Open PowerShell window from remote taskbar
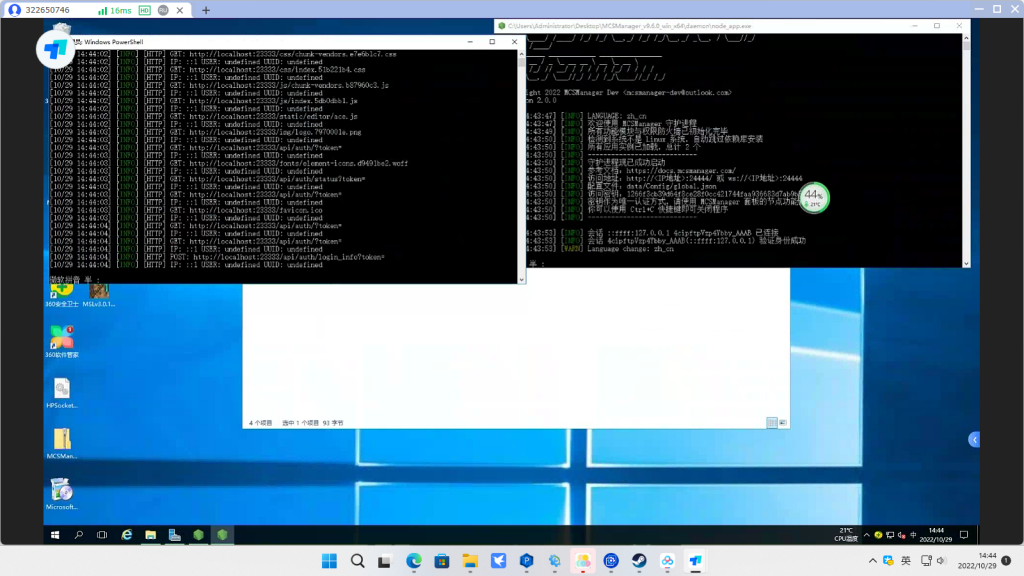This screenshot has width=1024, height=576. coord(174,535)
